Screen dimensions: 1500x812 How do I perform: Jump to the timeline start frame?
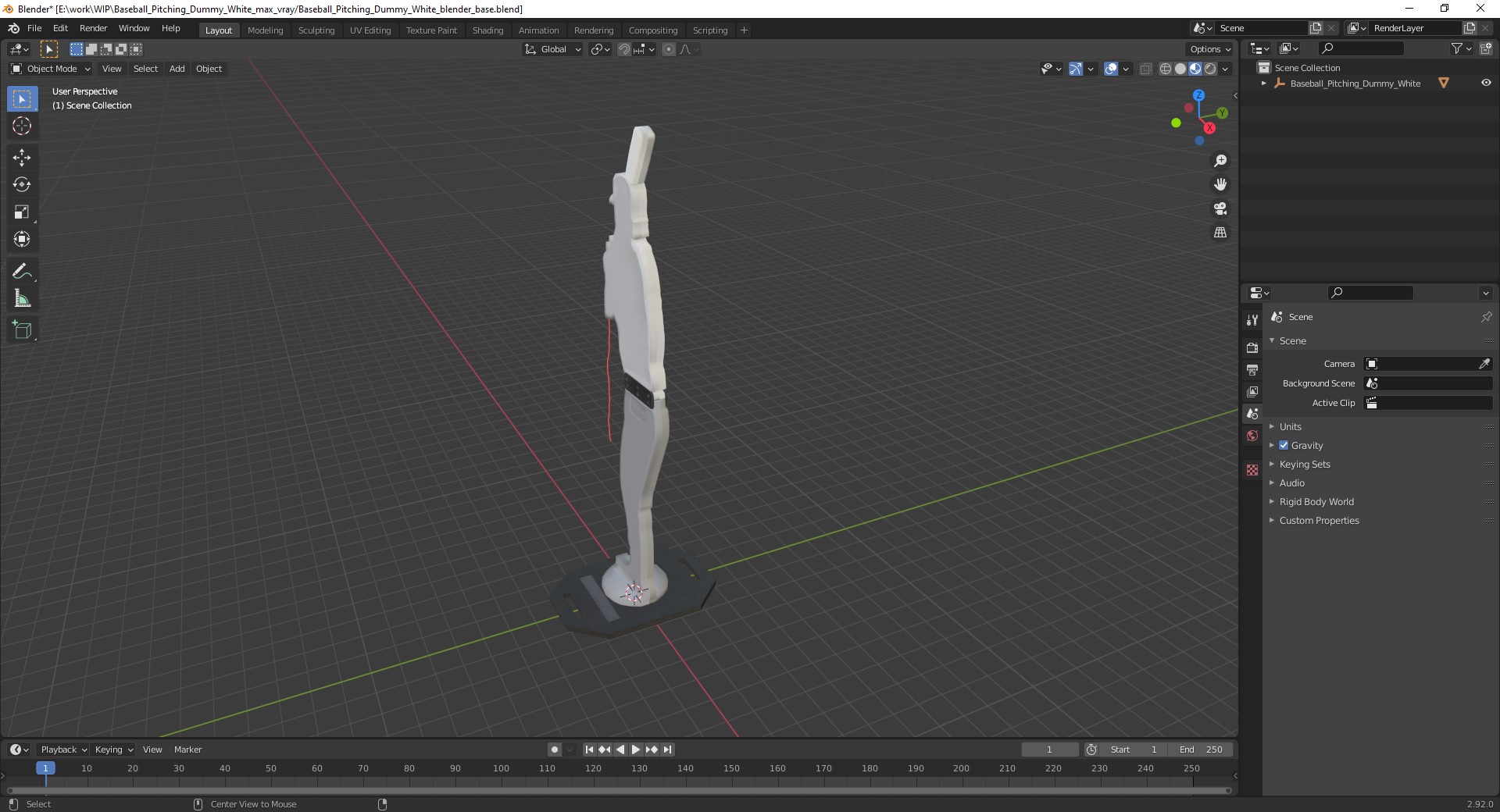(590, 750)
